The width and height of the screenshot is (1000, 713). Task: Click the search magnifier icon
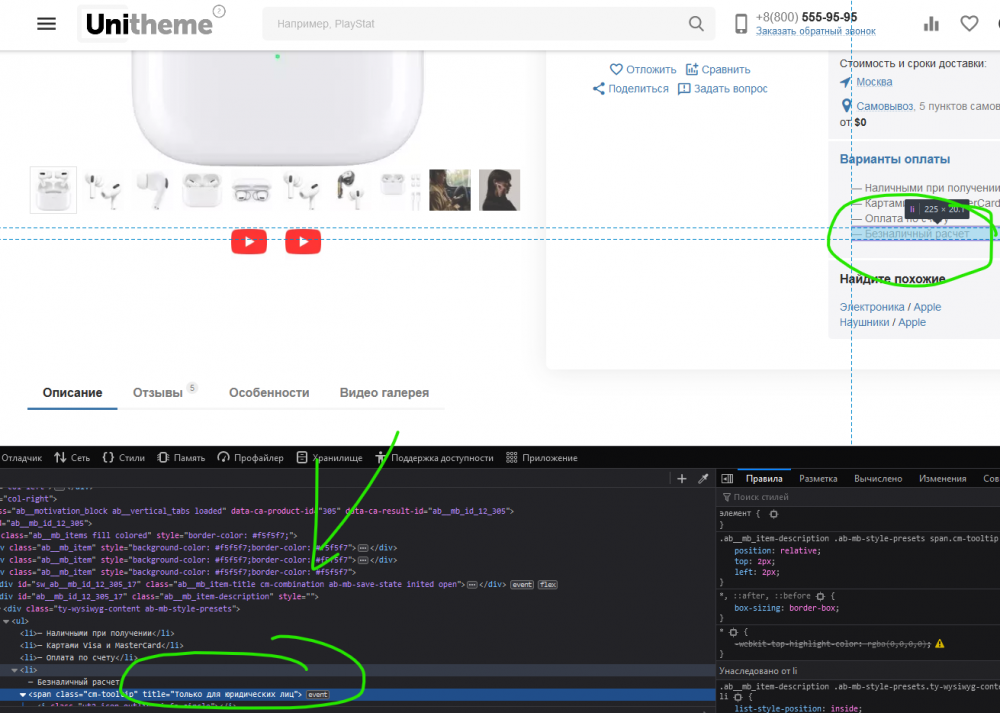696,24
